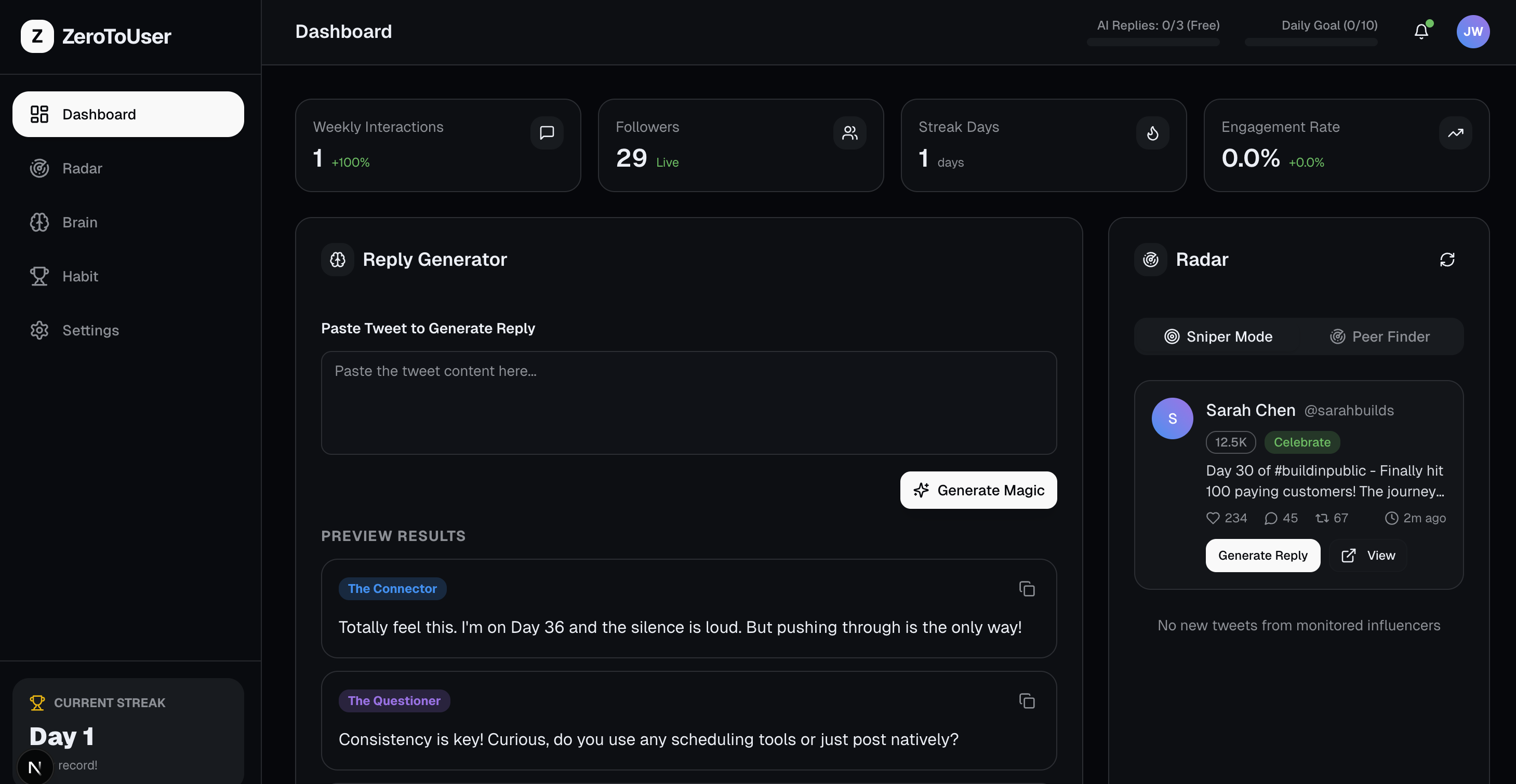Generate a reply to Sarah Chen's tweet

click(x=1262, y=555)
